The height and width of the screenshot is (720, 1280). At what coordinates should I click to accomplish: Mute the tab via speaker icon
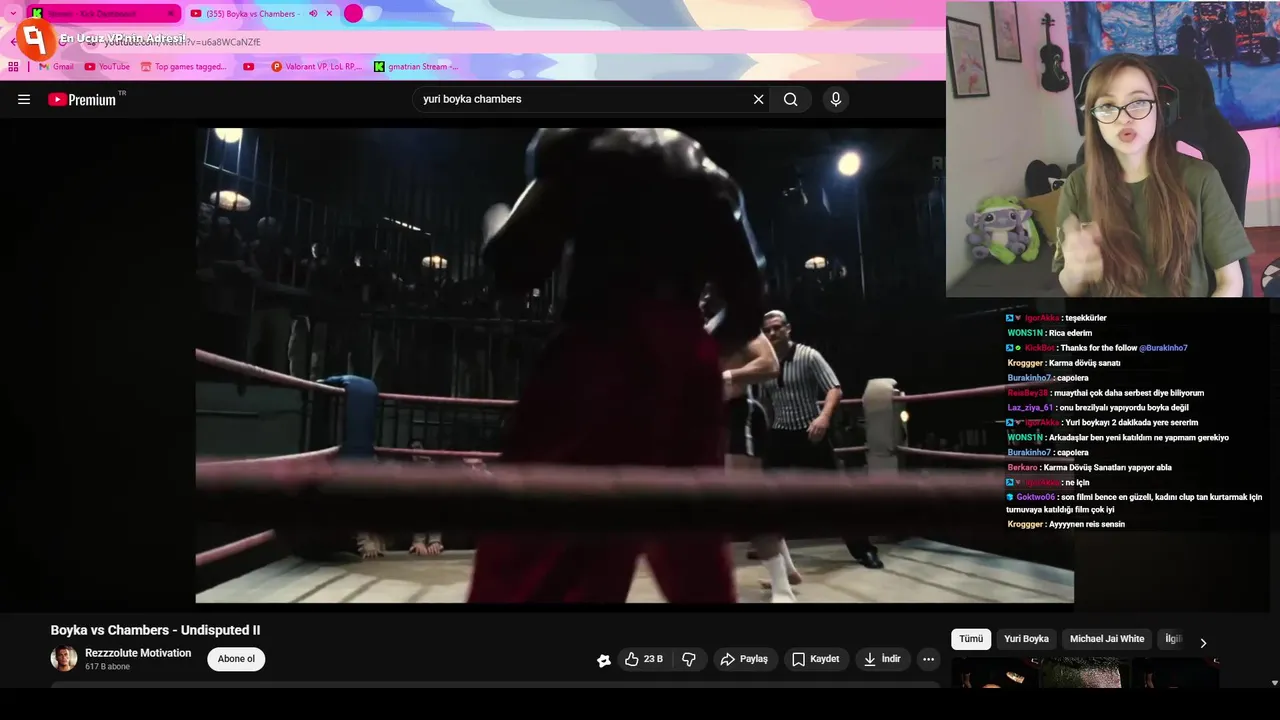(x=313, y=13)
